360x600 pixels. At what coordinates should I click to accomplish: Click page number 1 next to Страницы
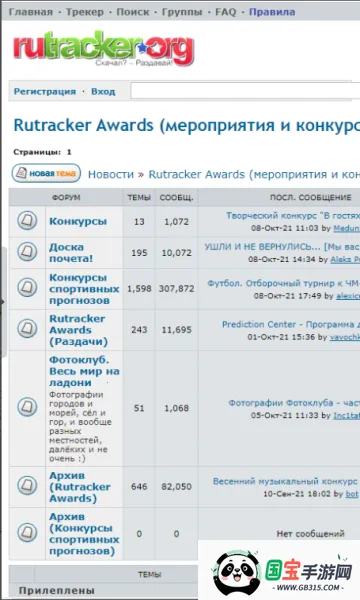pyautogui.click(x=69, y=152)
